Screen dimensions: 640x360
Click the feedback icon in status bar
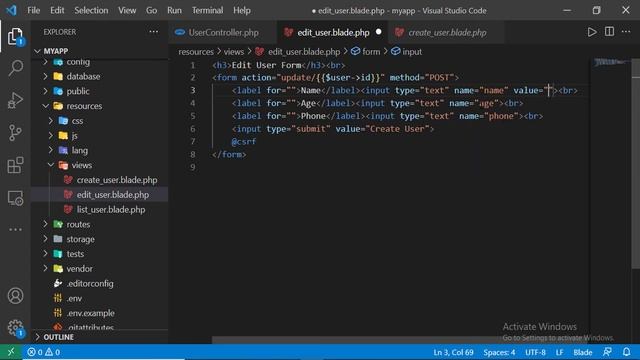point(607,352)
